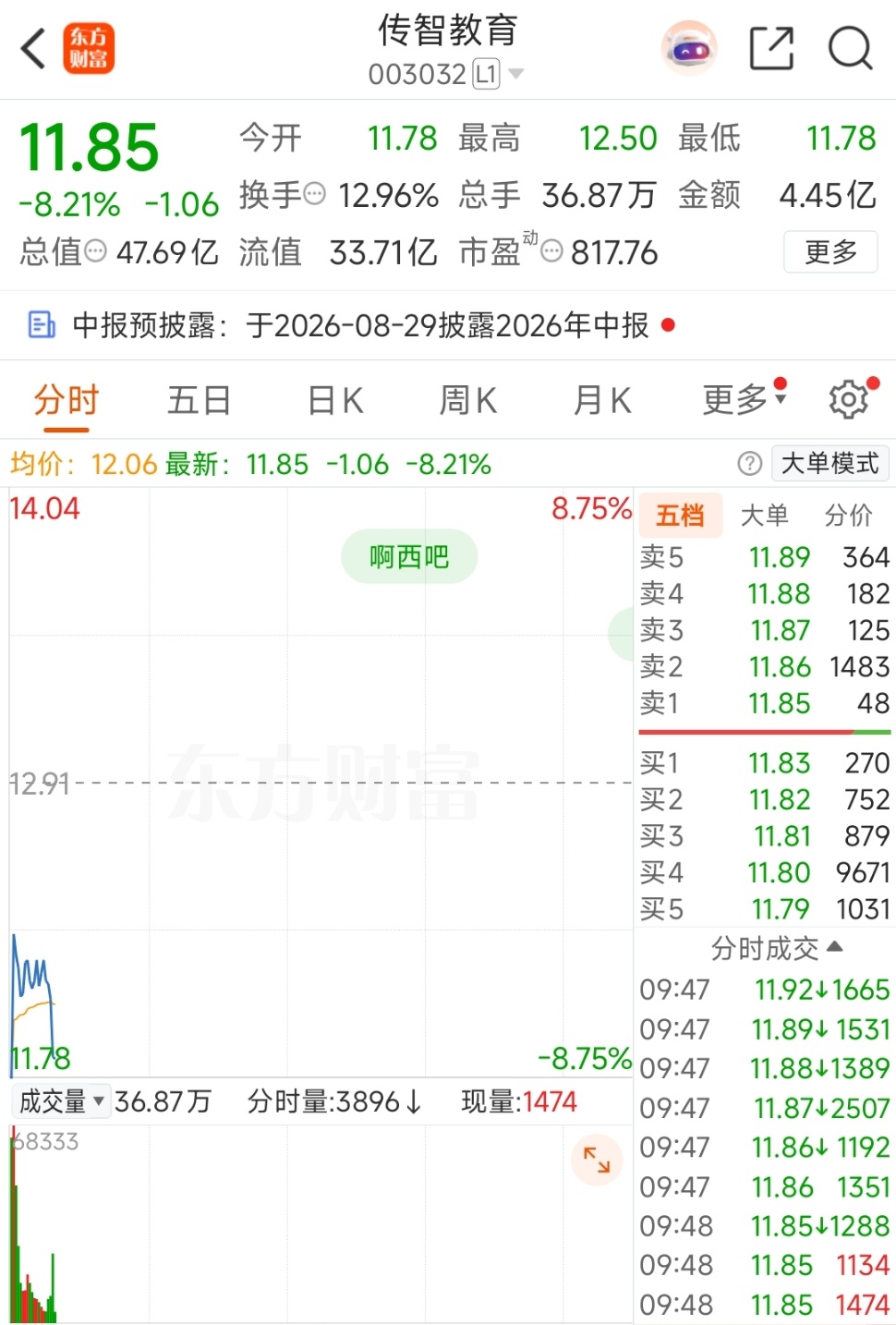
Task: Tap the large current price 11.85
Action: click(90, 148)
